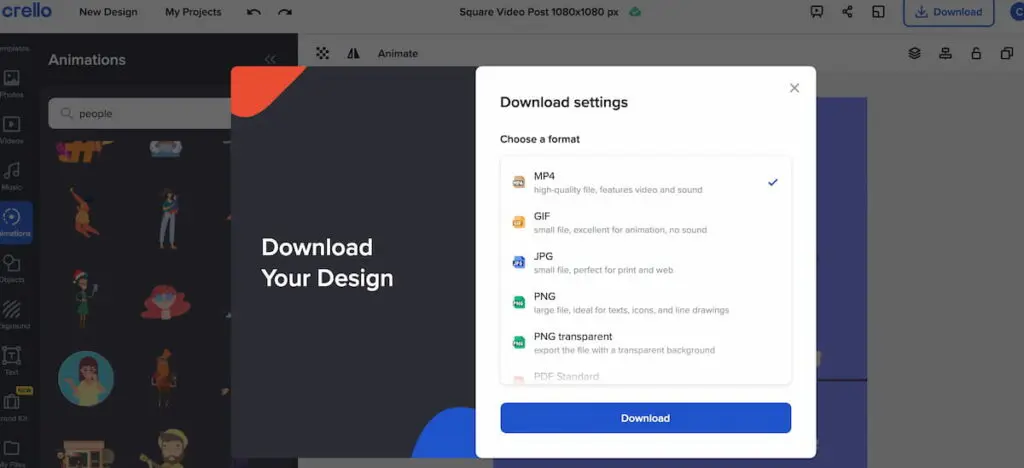The width and height of the screenshot is (1024, 468).
Task: Click the flip icon in toolbar
Action: 353,54
